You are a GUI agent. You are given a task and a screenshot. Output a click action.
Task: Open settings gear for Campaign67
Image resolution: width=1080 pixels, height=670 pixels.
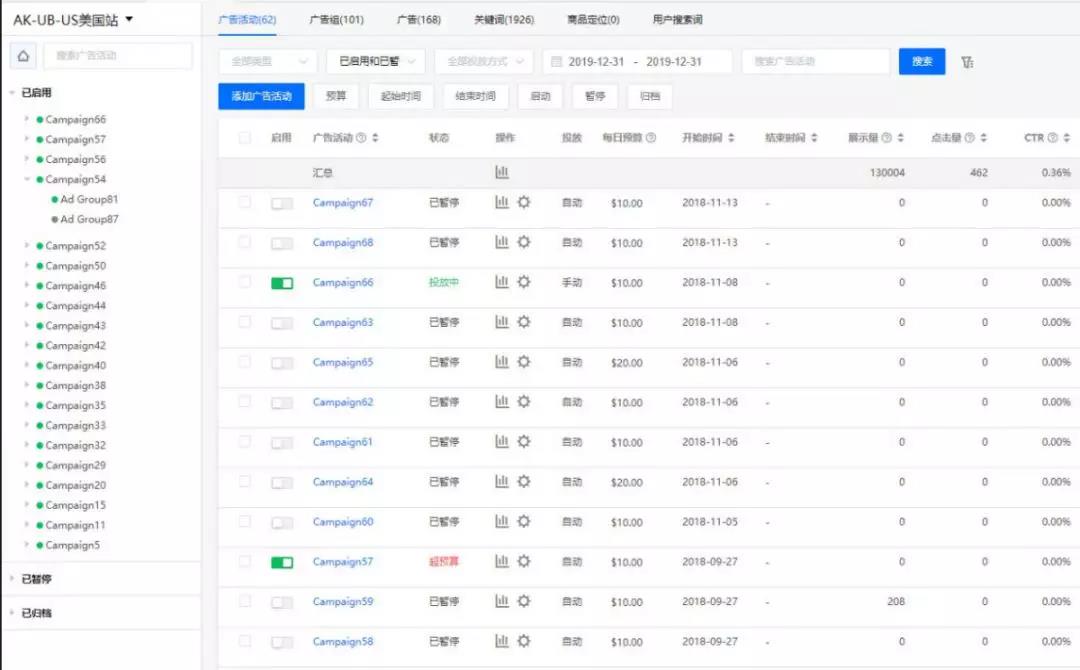point(524,202)
